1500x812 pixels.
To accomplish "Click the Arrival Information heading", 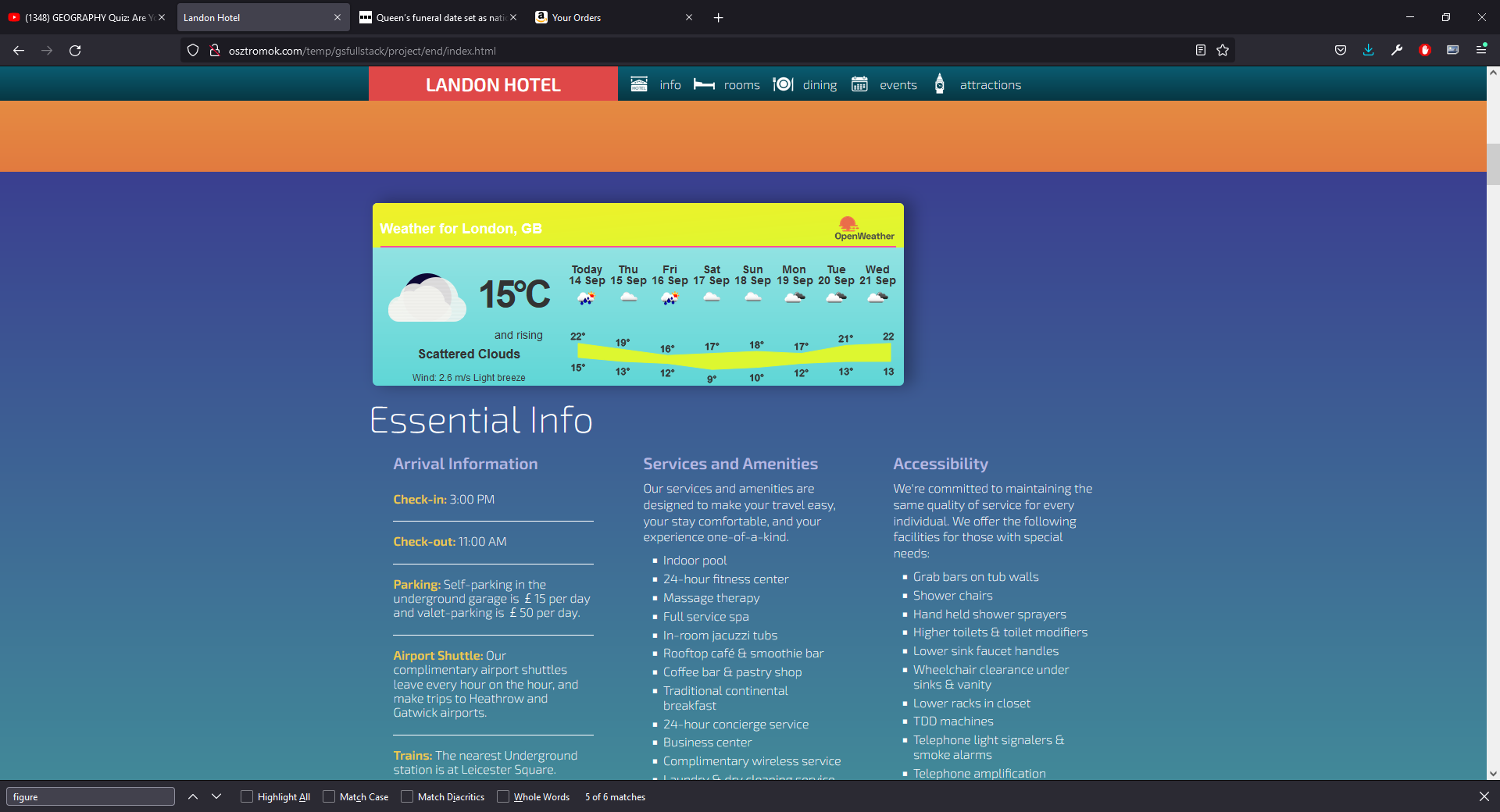I will click(466, 464).
